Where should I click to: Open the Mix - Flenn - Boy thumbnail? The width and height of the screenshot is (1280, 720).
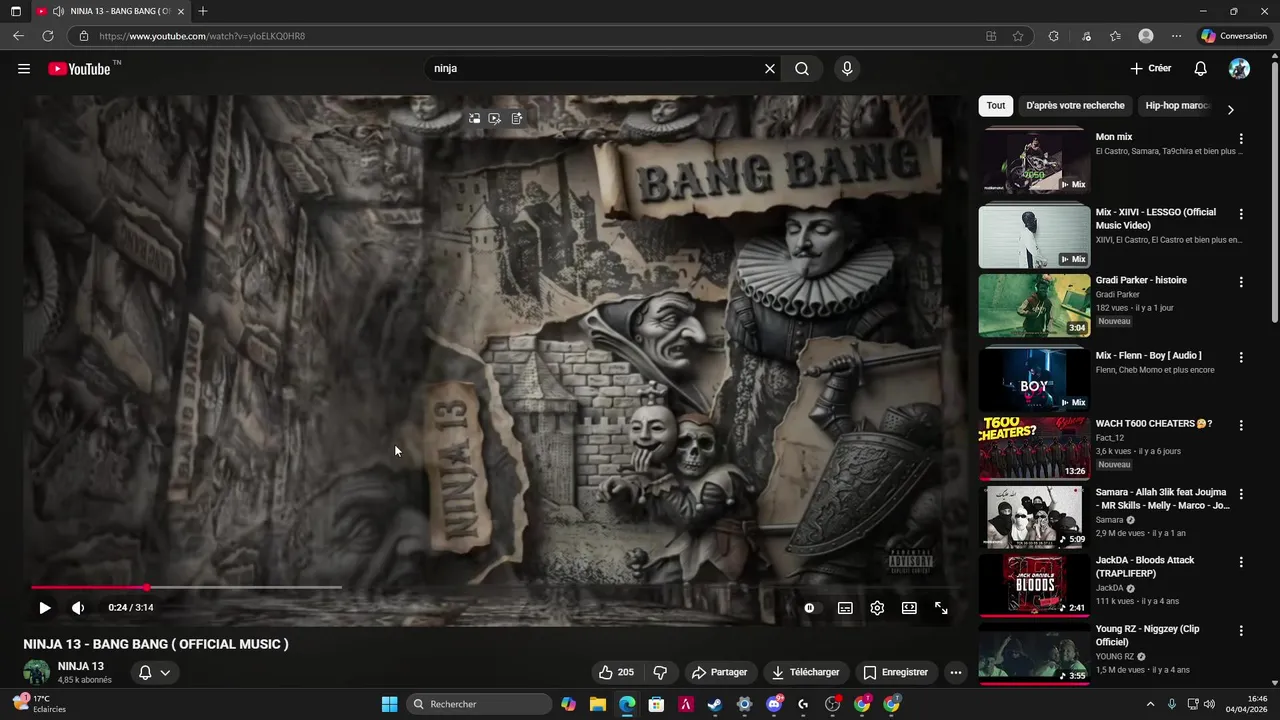click(1034, 378)
